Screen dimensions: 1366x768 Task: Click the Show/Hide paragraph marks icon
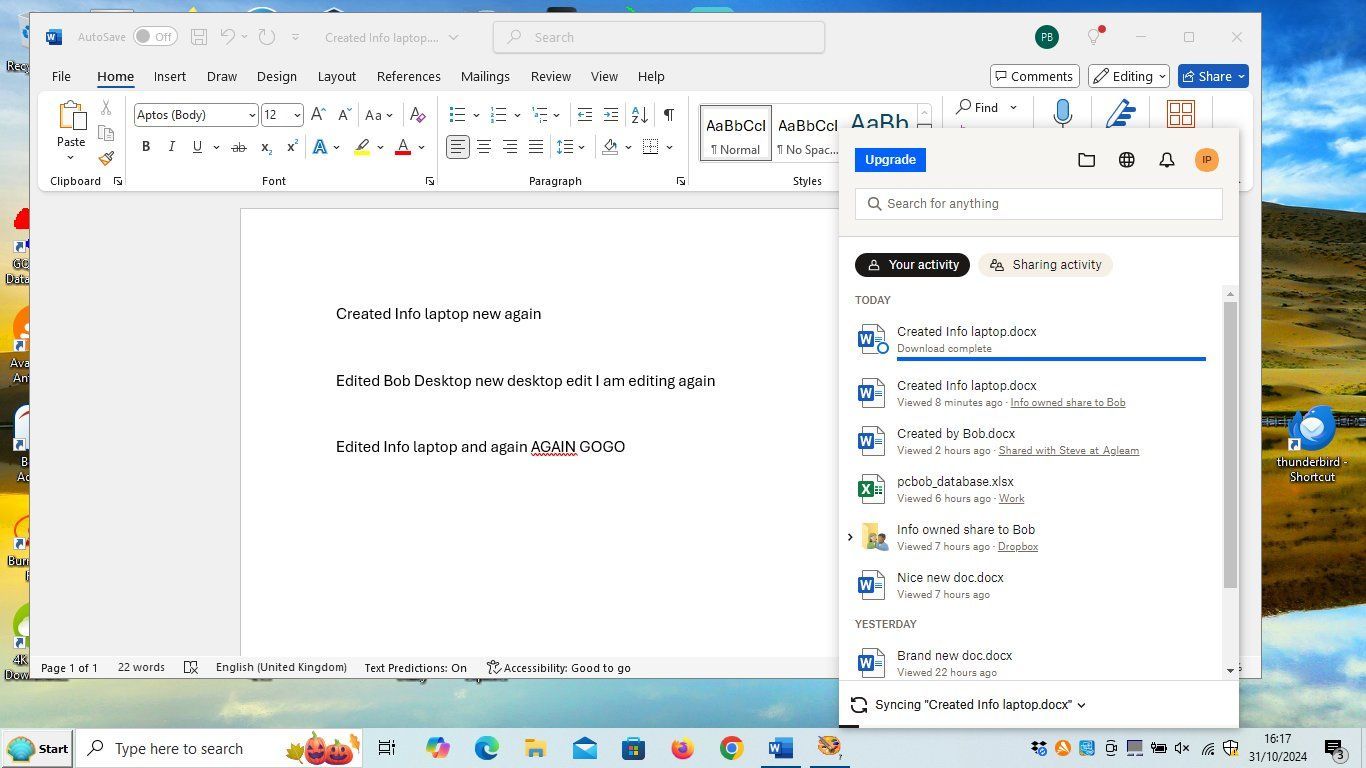click(x=668, y=115)
